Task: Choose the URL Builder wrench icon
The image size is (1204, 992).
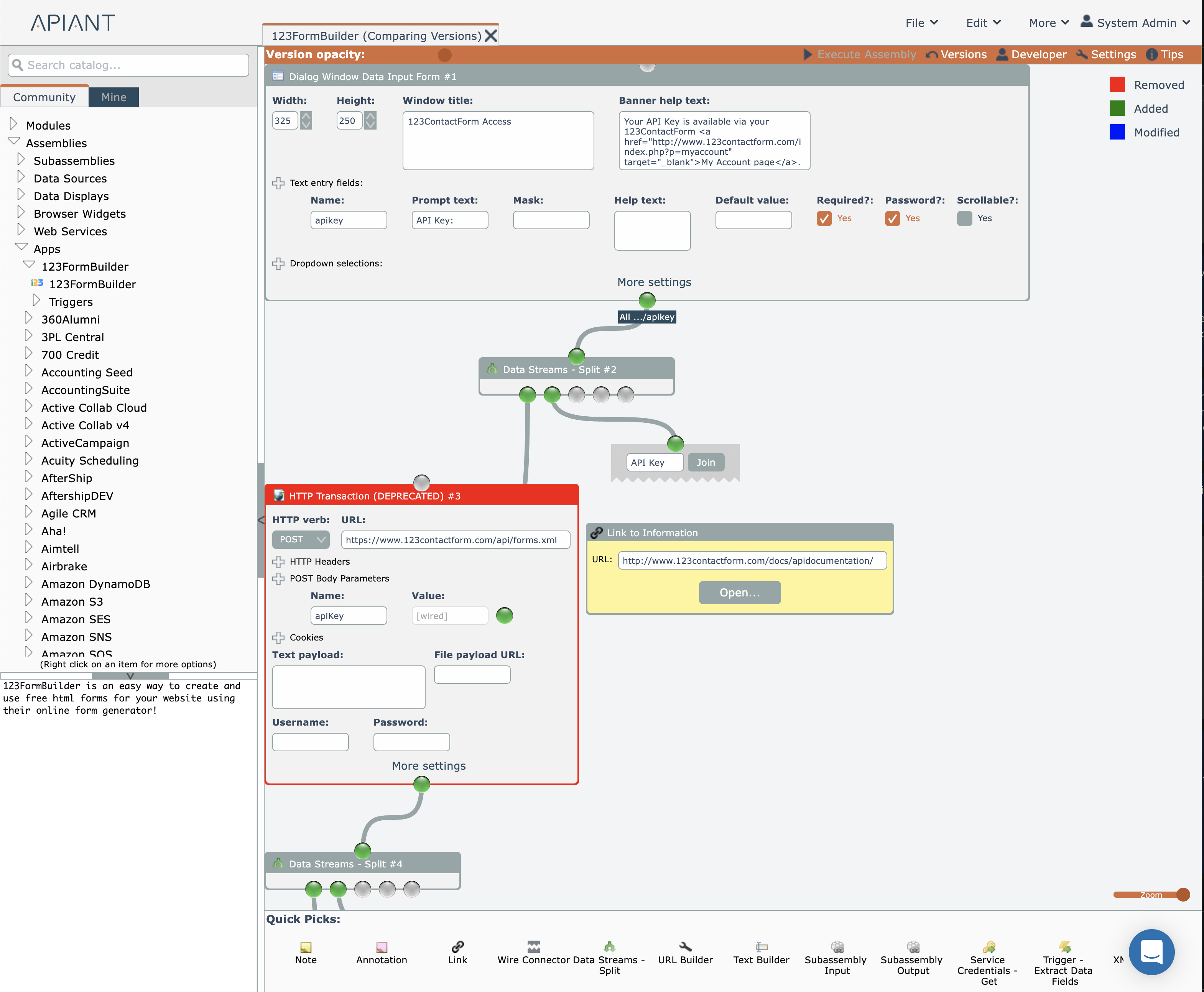Action: pos(685,946)
